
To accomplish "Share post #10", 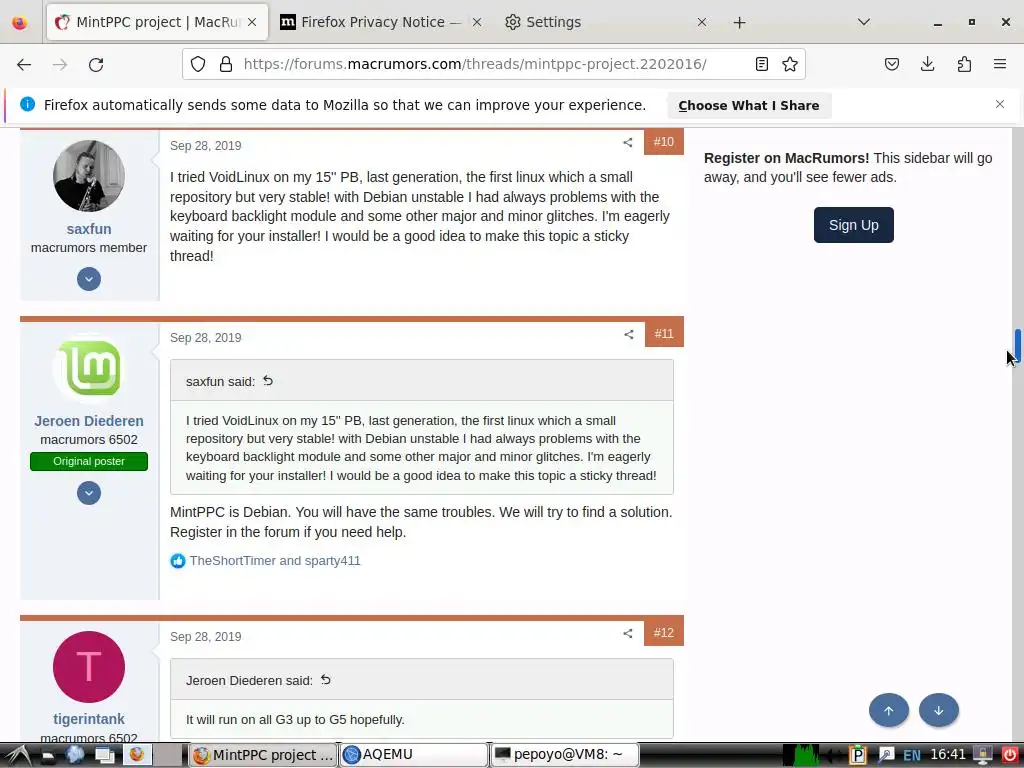I will click(x=628, y=142).
